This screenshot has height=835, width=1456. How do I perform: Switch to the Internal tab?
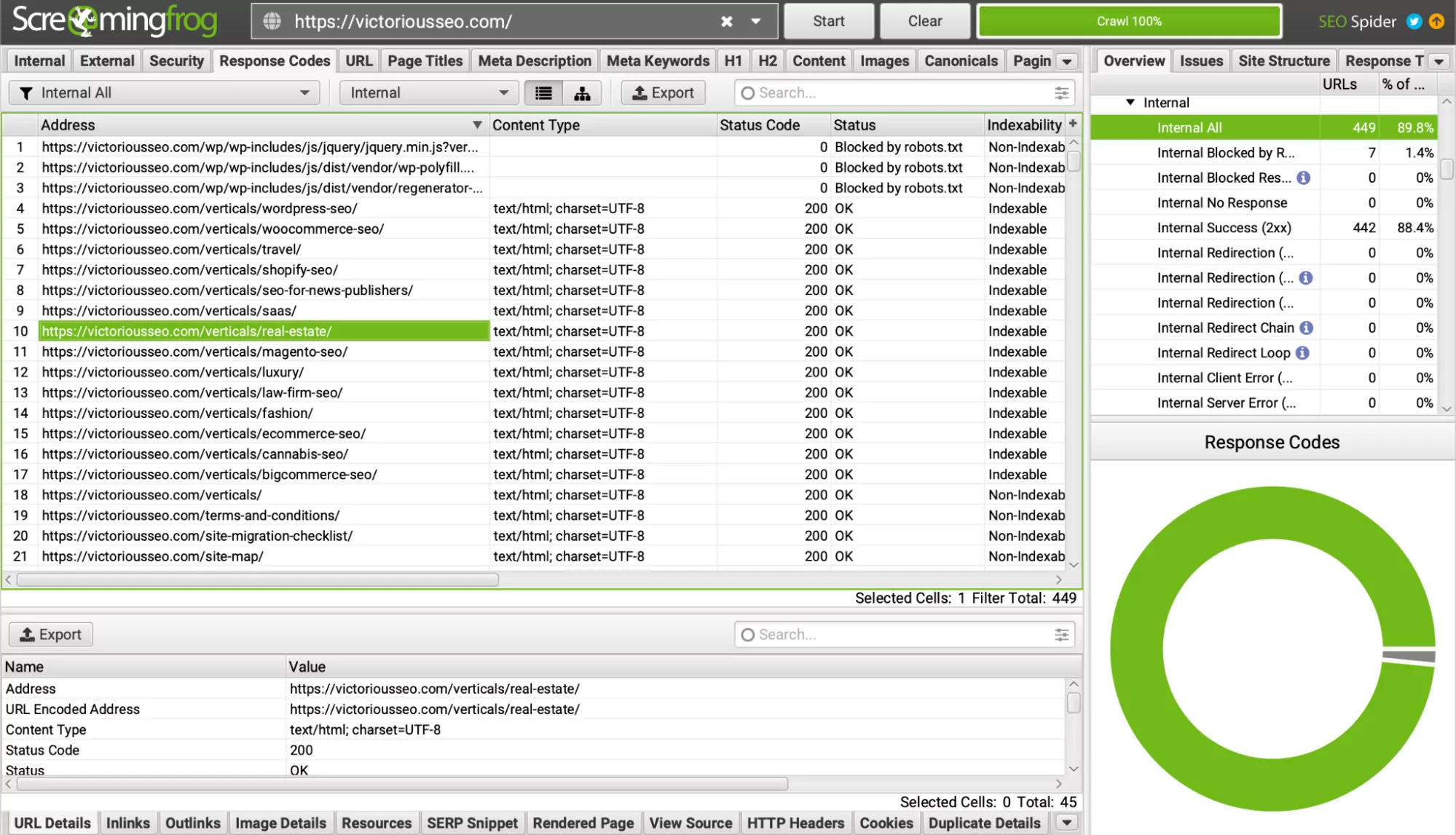(x=39, y=61)
